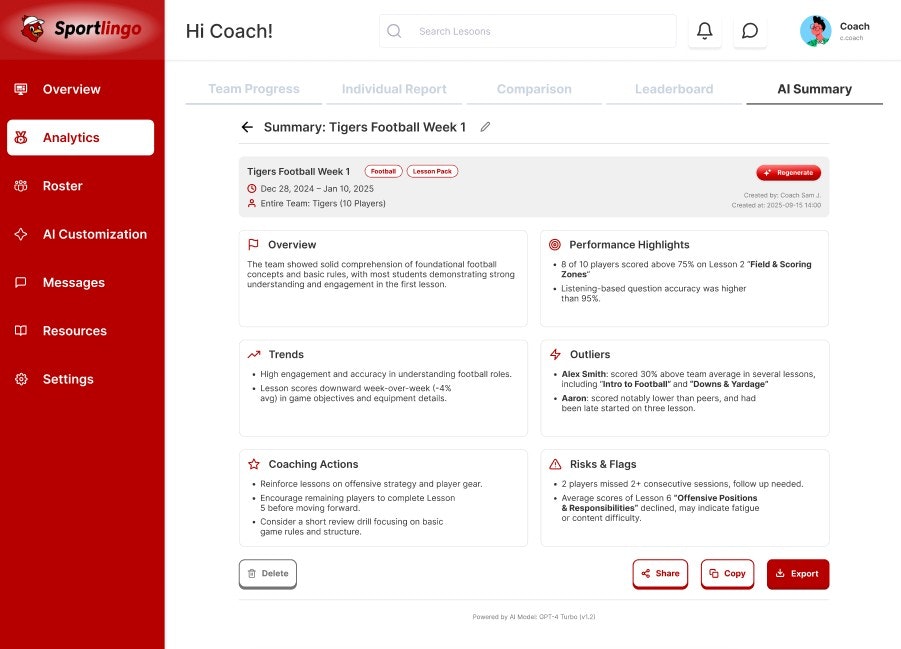The height and width of the screenshot is (649, 901).
Task: Switch to Comparison tab
Action: (534, 89)
